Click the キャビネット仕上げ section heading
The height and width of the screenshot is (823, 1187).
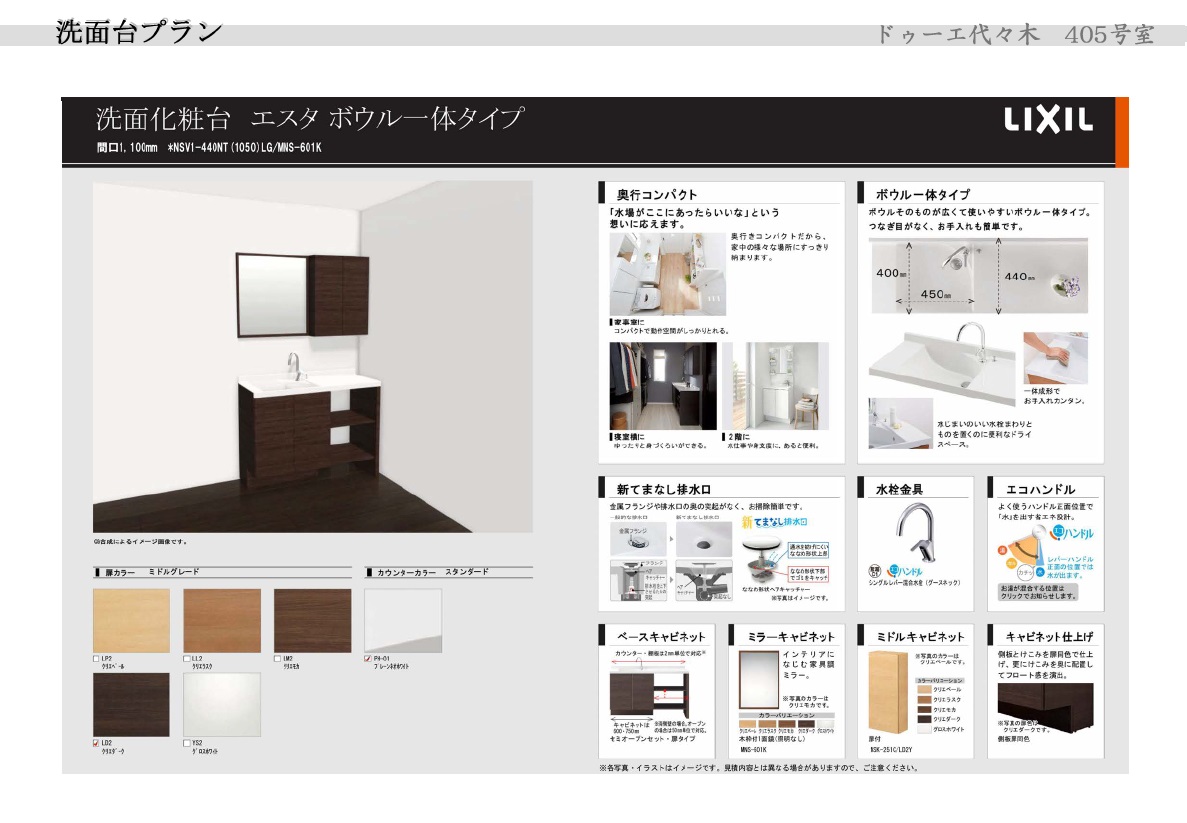point(1048,638)
